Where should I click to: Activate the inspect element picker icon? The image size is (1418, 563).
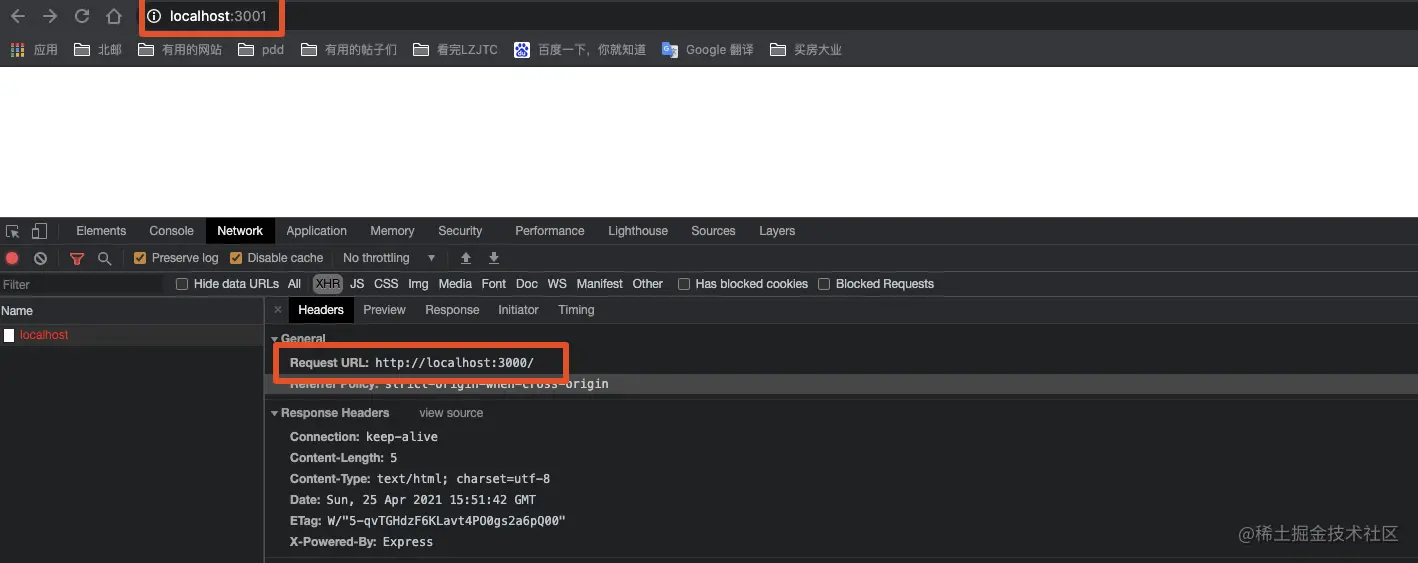(x=13, y=231)
